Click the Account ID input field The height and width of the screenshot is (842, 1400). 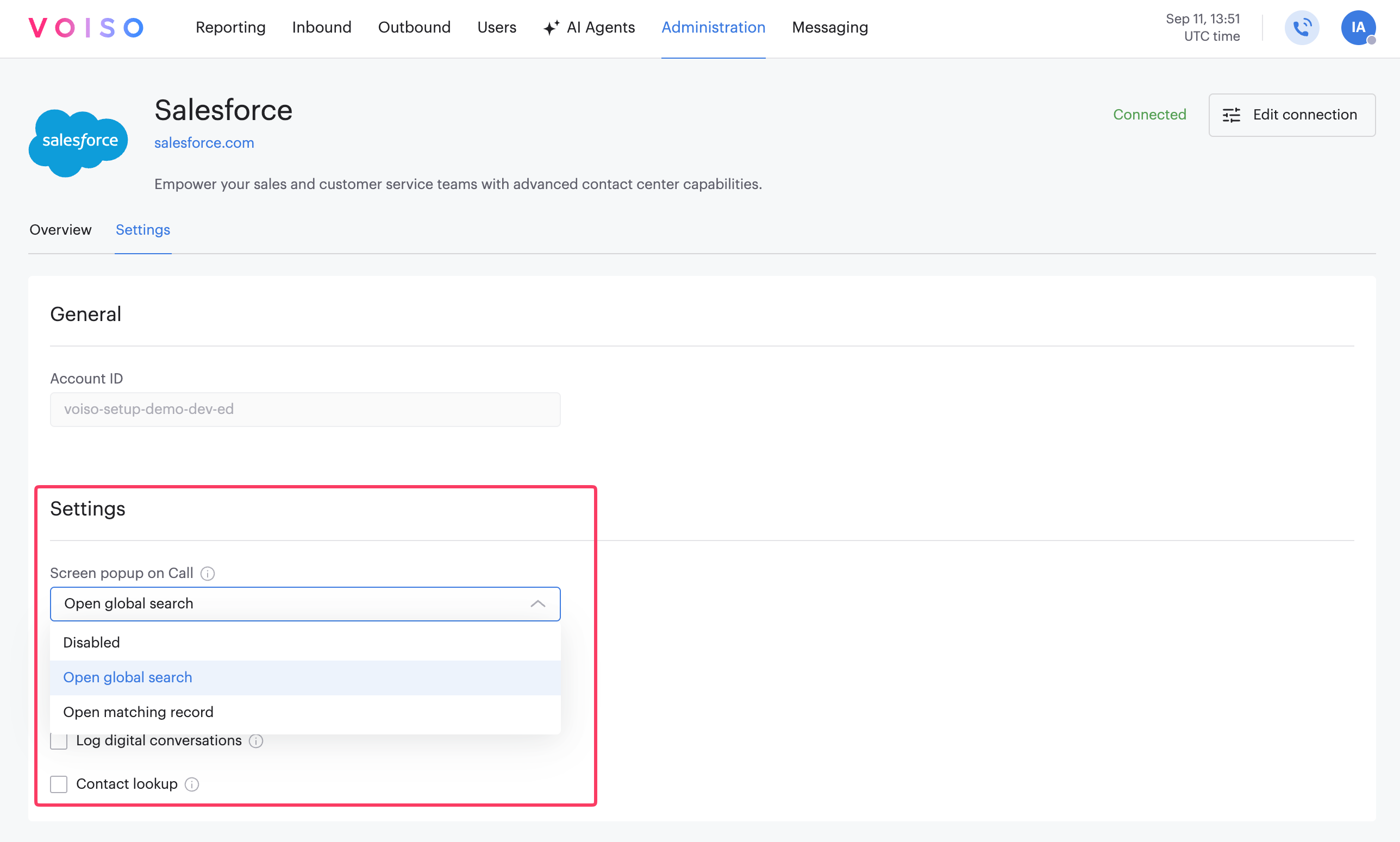coord(305,409)
